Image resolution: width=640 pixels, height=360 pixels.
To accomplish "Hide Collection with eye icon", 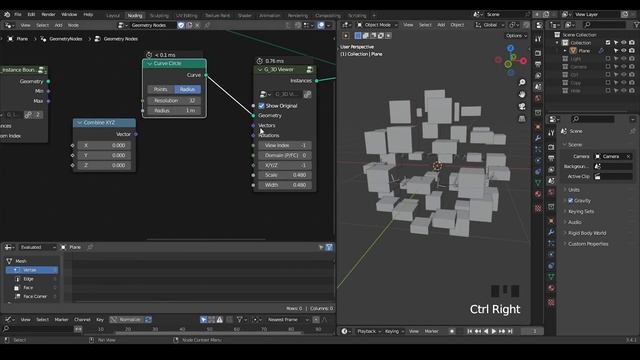I will [x=623, y=42].
